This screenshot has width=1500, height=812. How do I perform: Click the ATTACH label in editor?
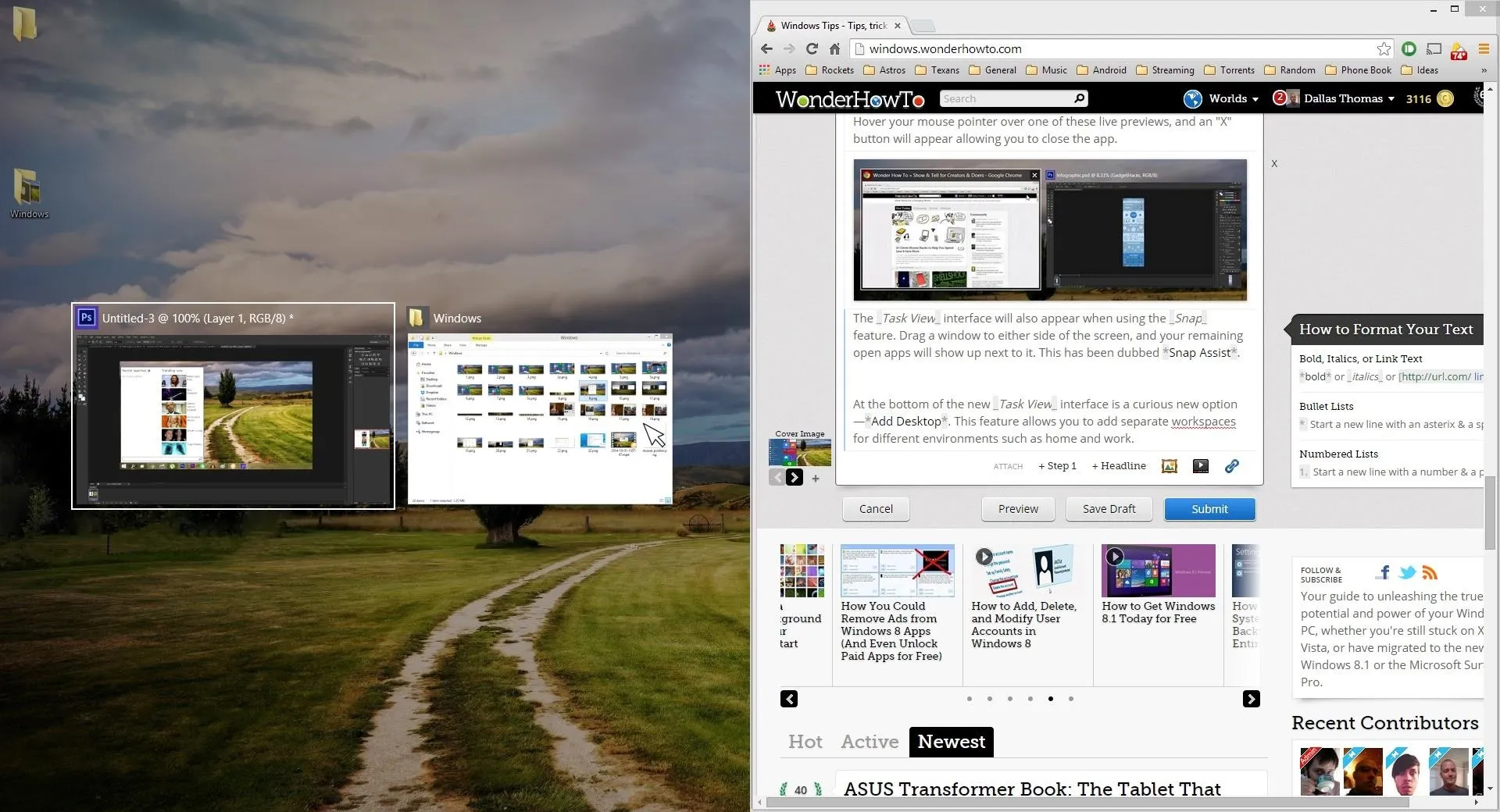[1008, 466]
